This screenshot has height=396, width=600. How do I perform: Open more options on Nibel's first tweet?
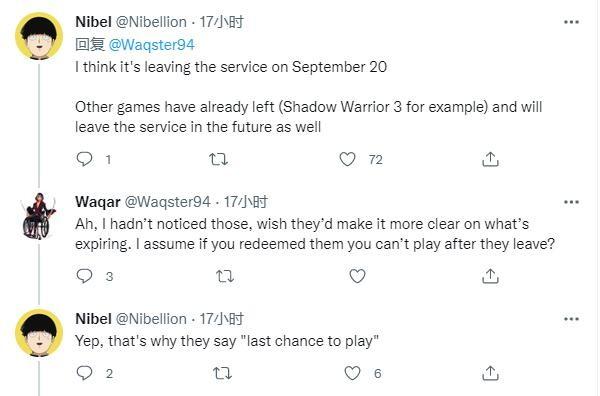(x=571, y=22)
